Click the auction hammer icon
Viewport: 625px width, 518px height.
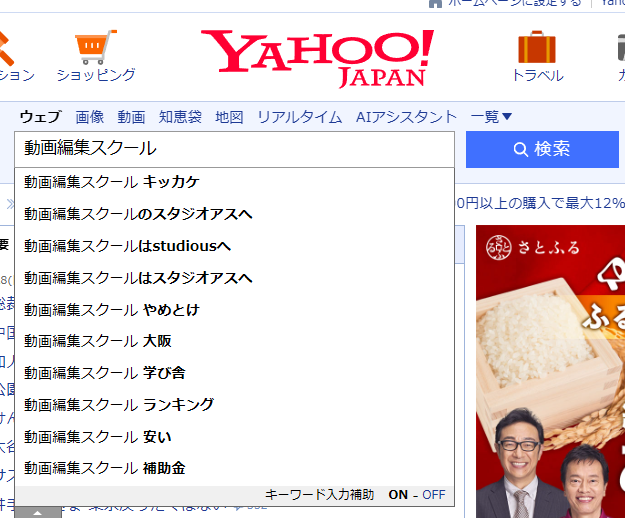click(6, 48)
